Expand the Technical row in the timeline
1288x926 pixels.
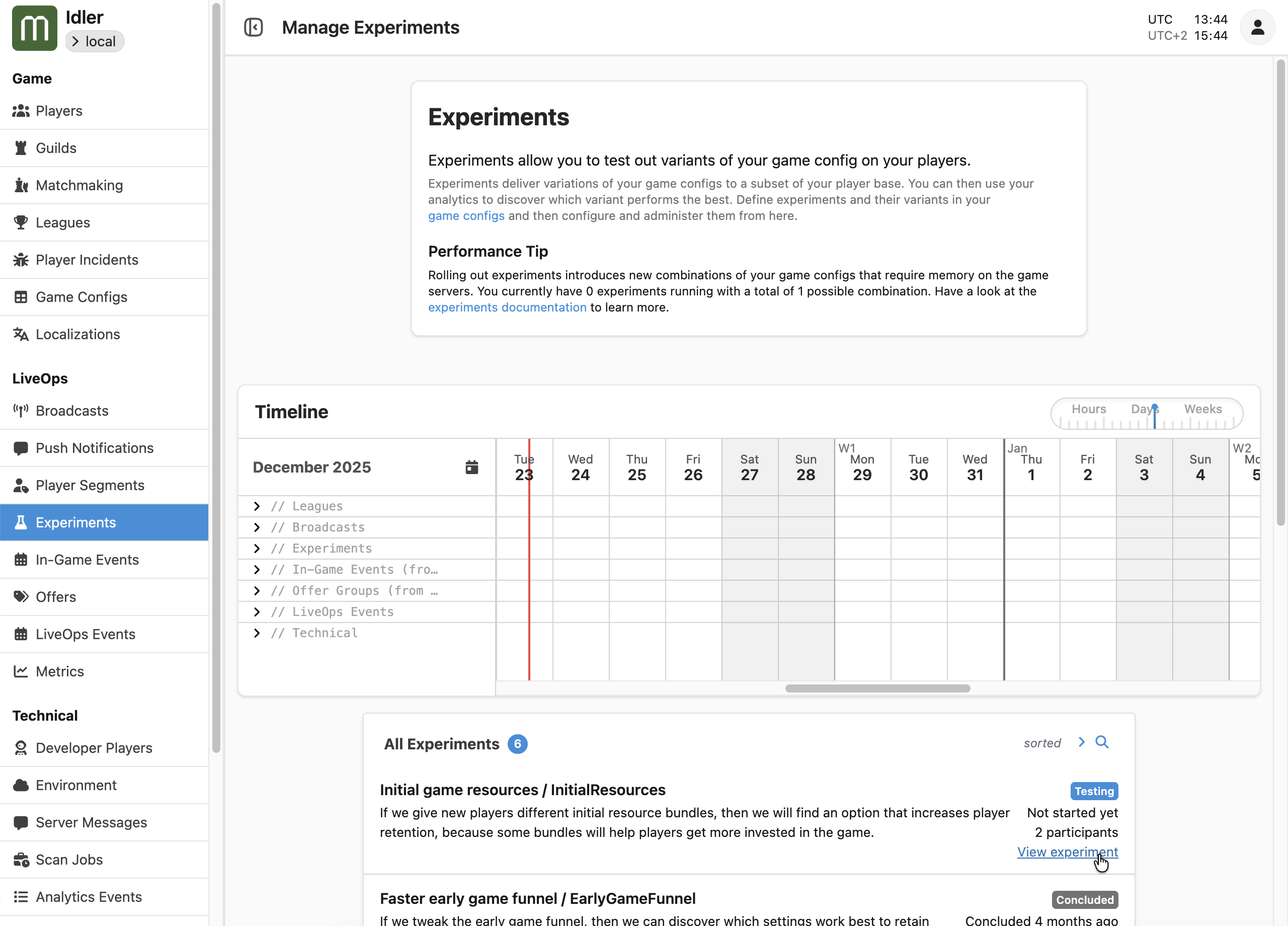click(x=257, y=633)
